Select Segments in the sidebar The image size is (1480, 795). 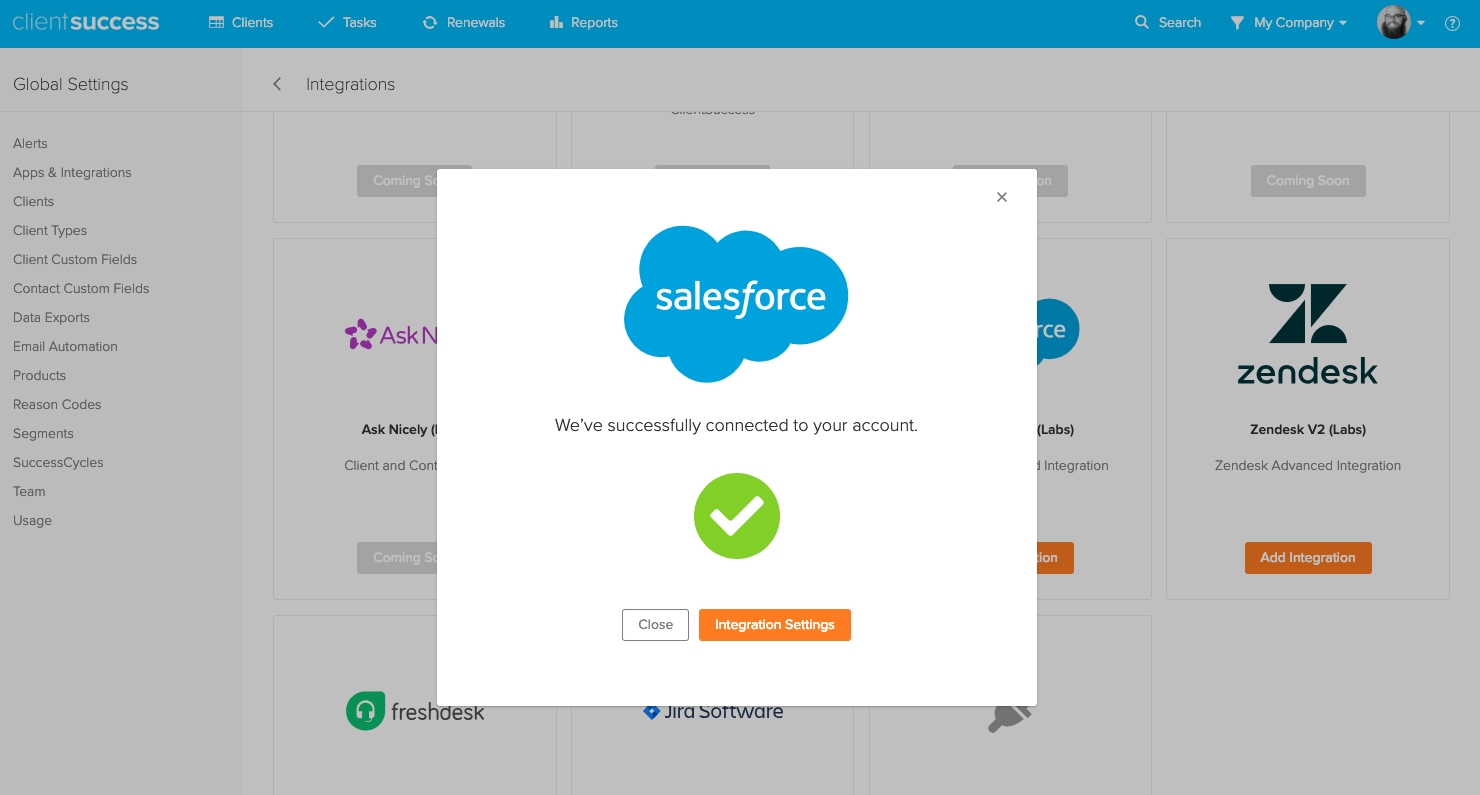click(x=43, y=433)
